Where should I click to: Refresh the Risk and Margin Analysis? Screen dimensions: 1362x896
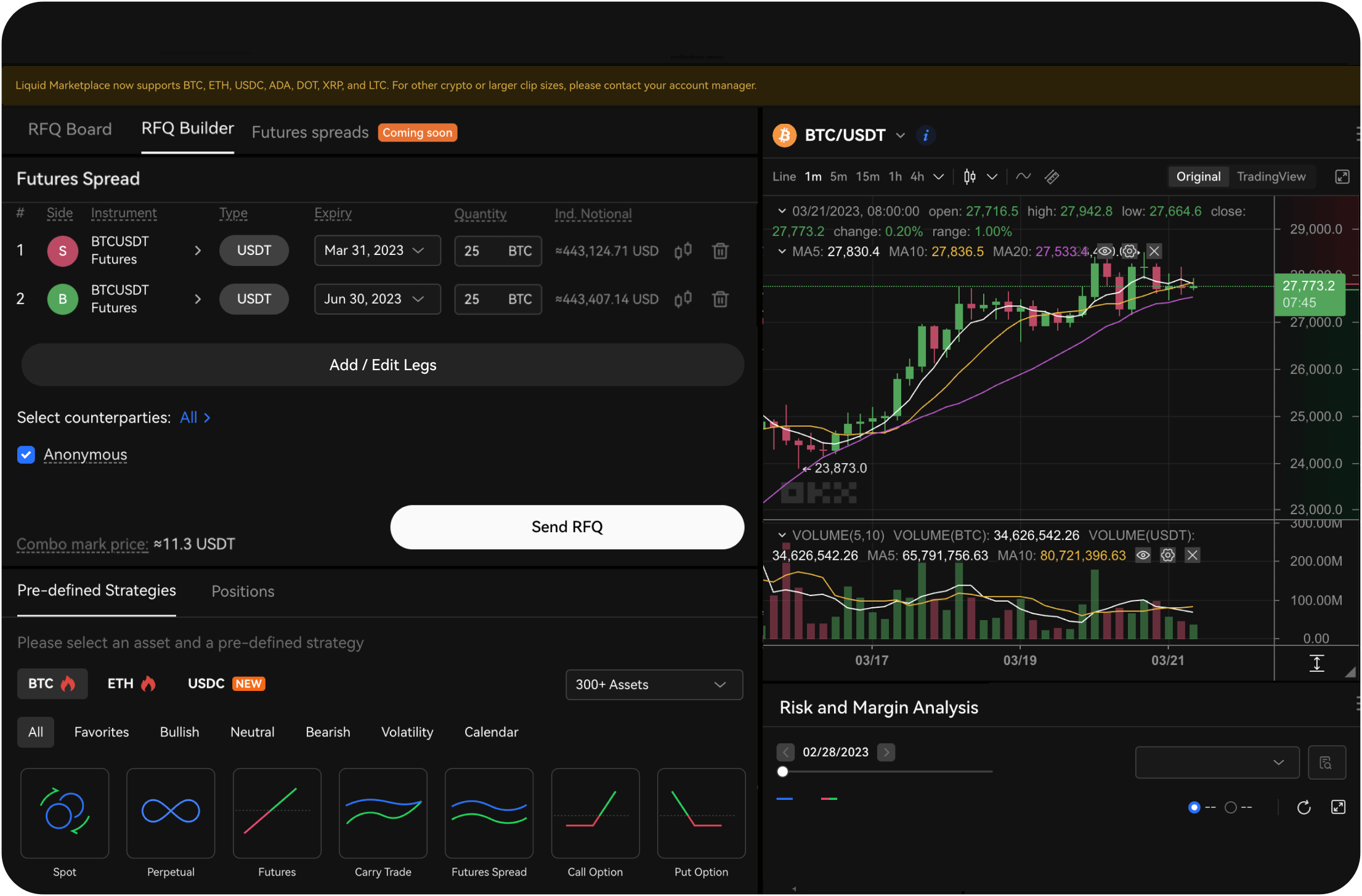[1303, 807]
